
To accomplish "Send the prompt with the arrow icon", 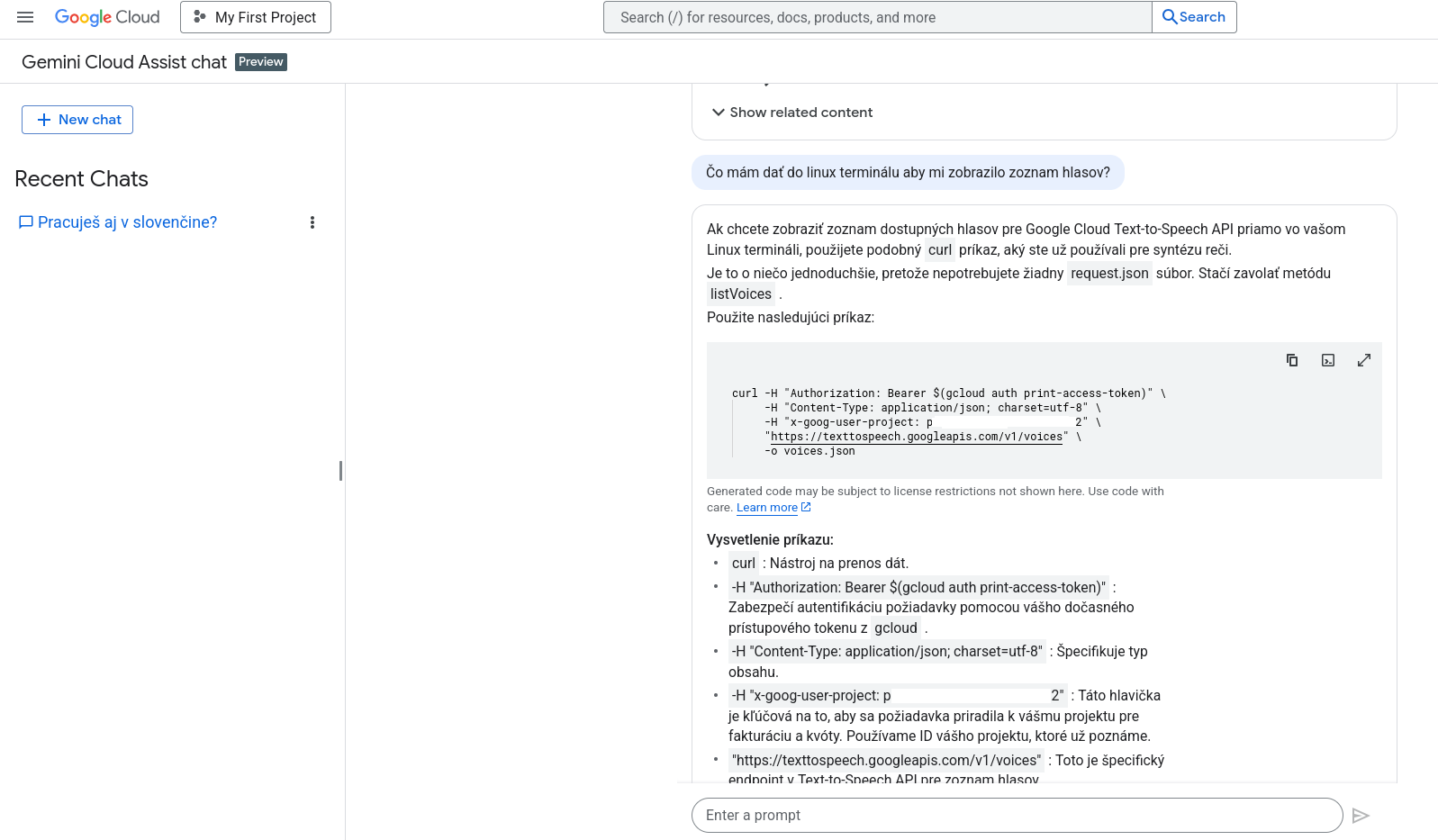I will 1361,816.
